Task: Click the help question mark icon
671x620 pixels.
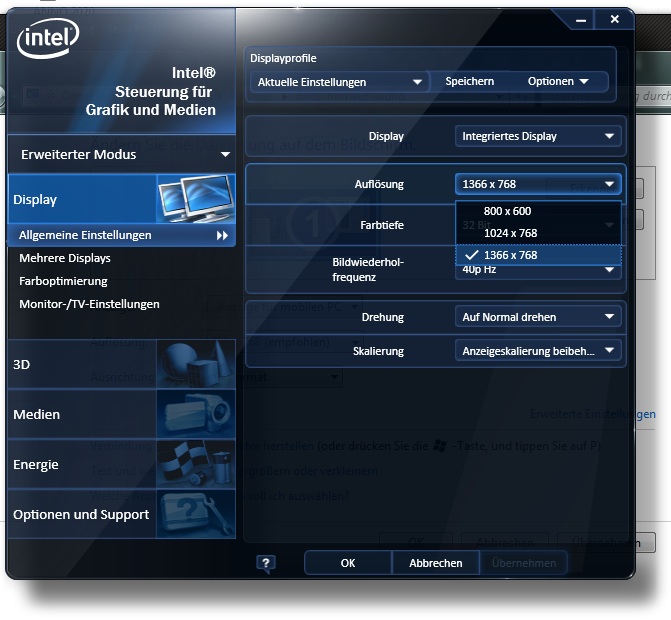Action: (x=266, y=563)
